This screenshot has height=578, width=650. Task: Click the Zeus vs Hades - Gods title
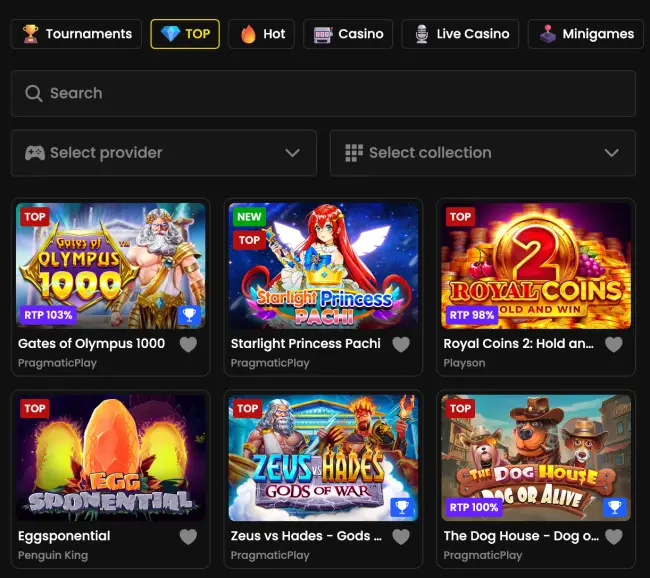point(306,536)
